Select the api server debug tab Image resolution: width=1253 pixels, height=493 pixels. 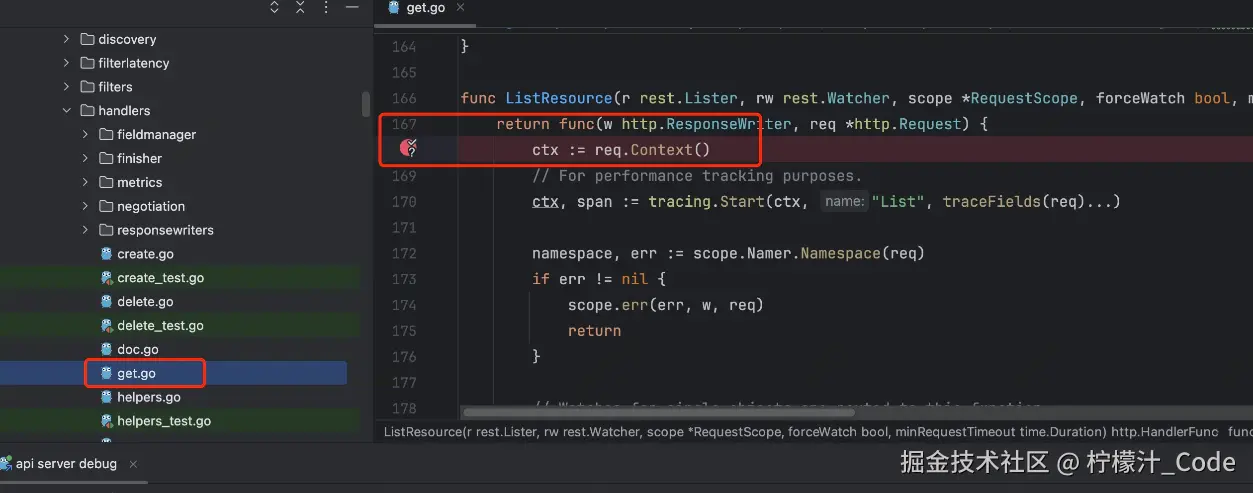click(66, 464)
